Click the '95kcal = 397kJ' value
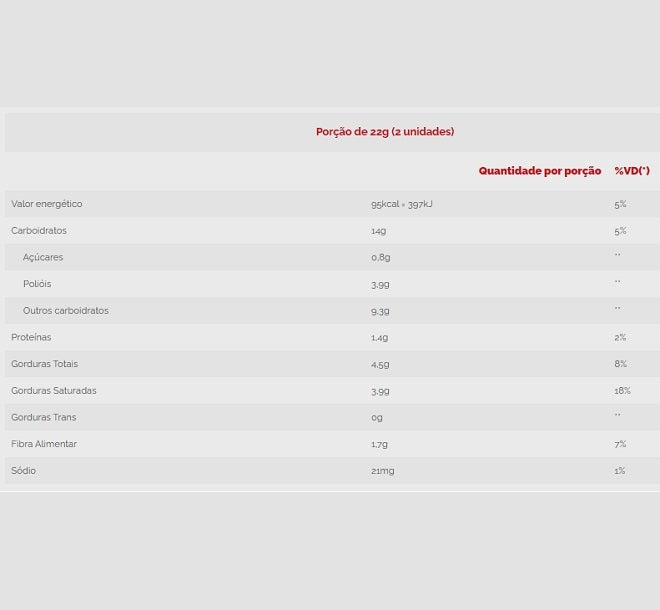This screenshot has width=660, height=610. (401, 204)
